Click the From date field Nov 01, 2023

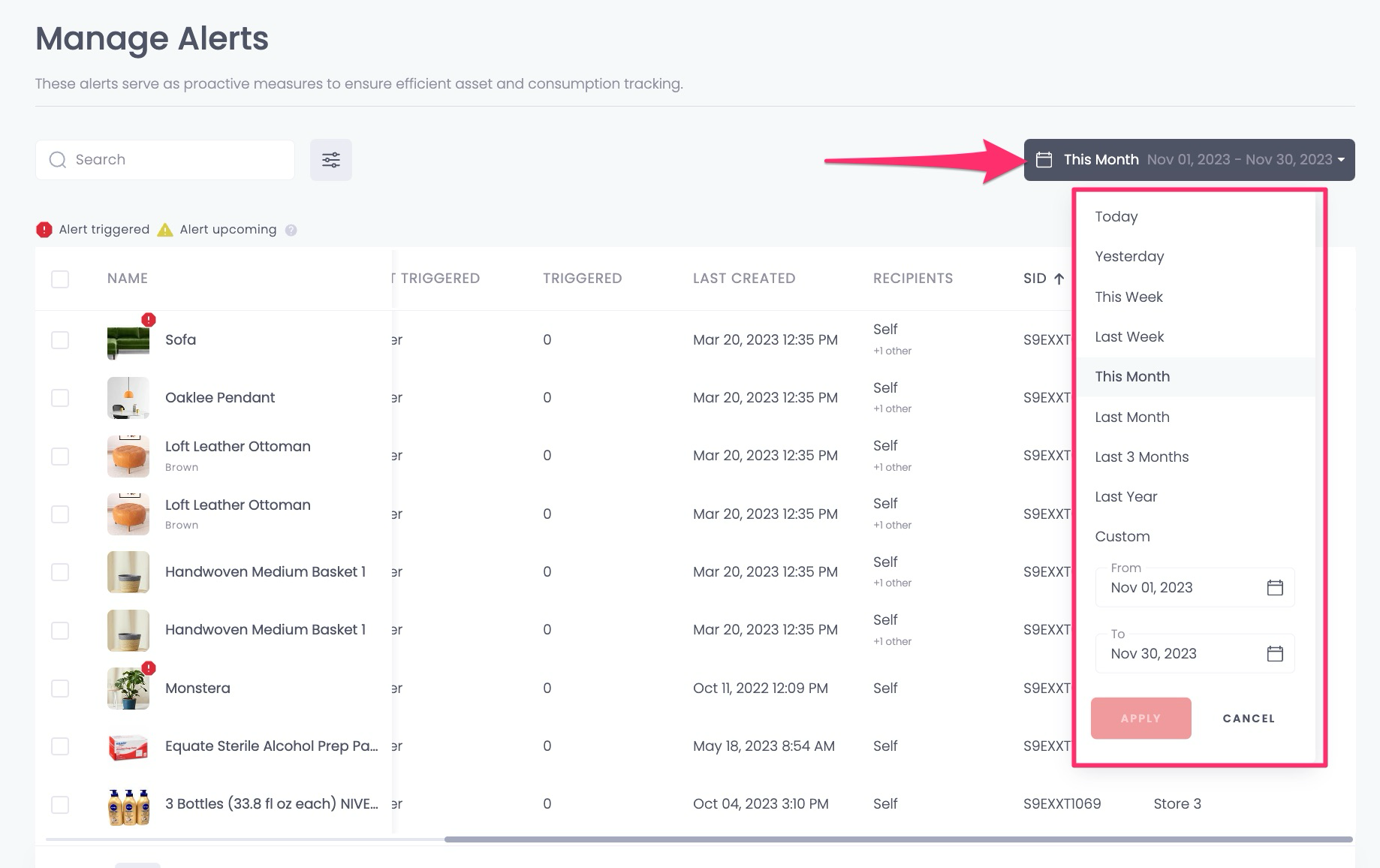[x=1195, y=587]
